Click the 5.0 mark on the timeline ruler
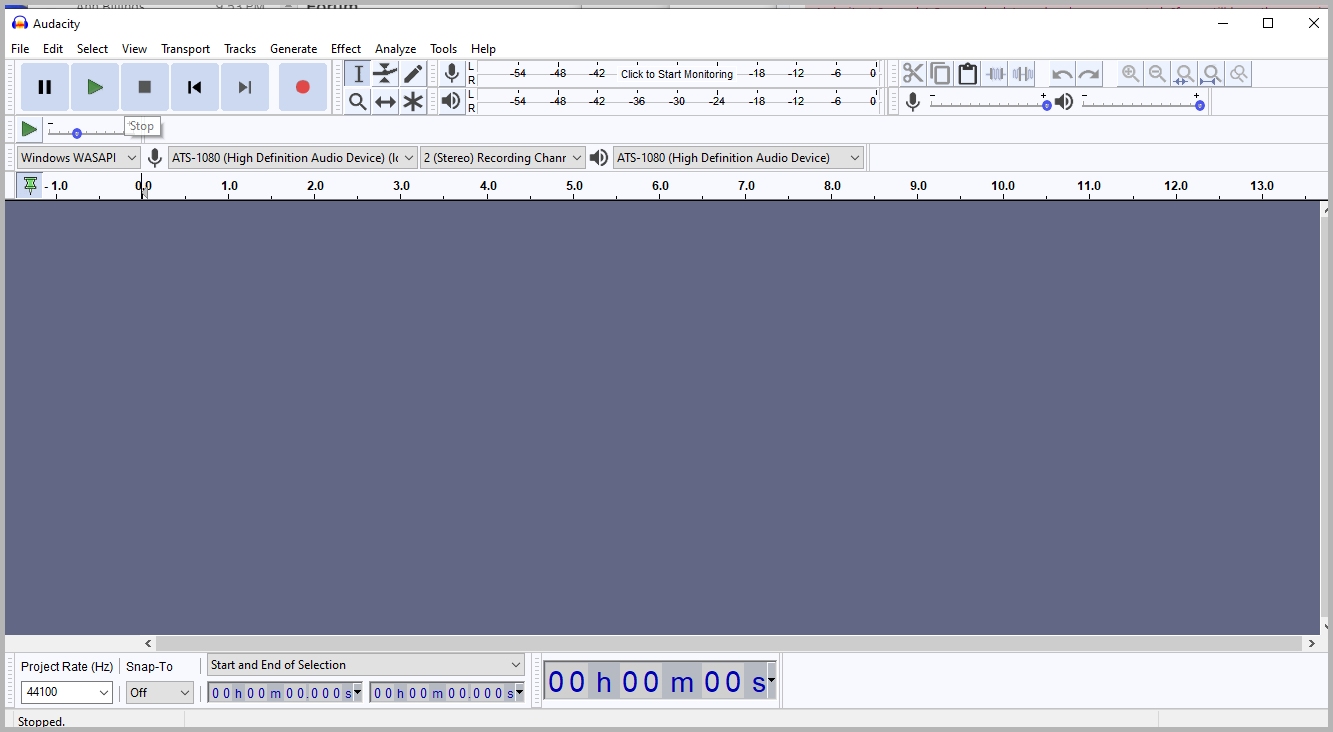Image resolution: width=1333 pixels, height=732 pixels. click(x=574, y=186)
